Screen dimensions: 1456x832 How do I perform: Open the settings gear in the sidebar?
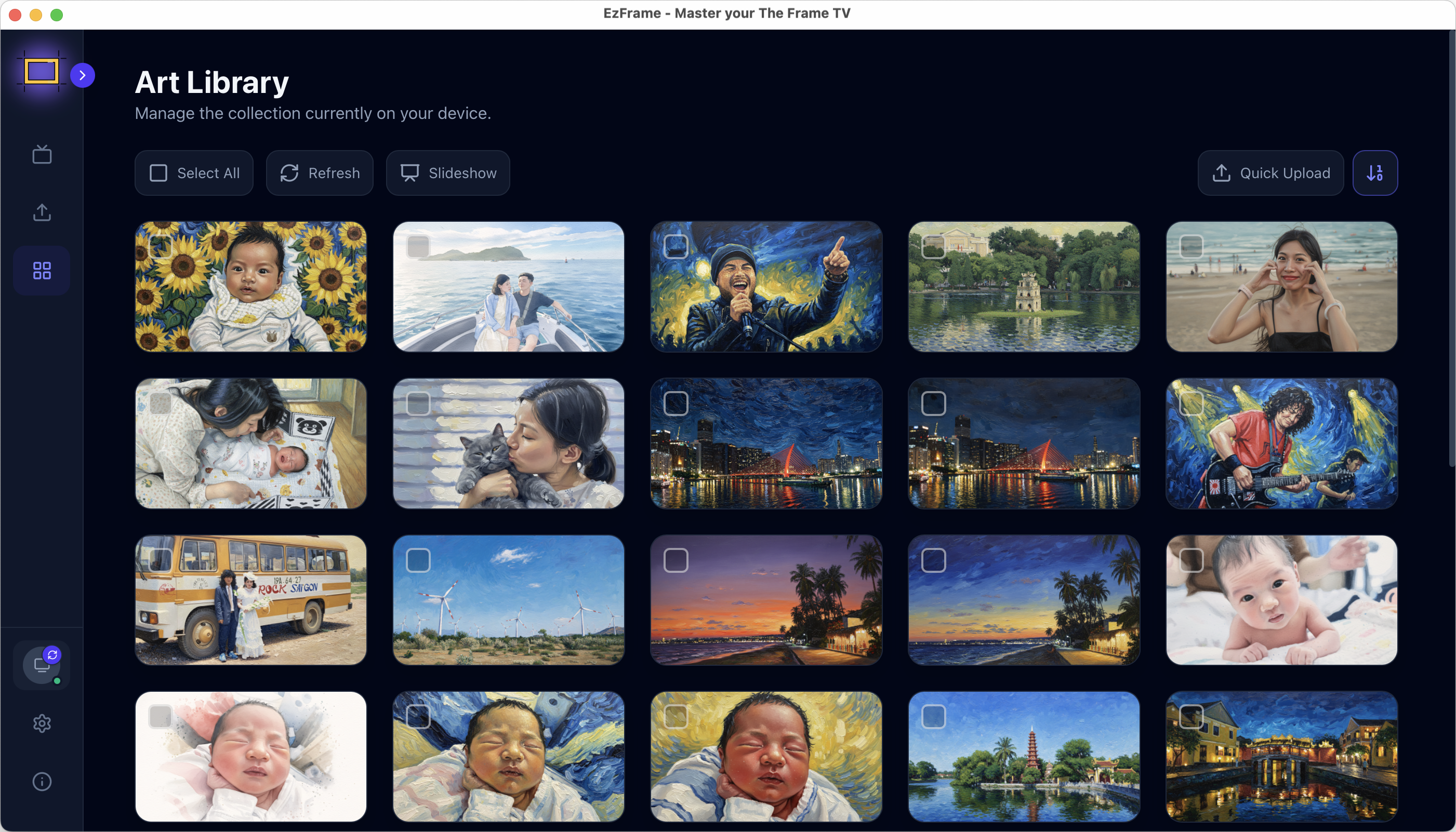pyautogui.click(x=42, y=723)
